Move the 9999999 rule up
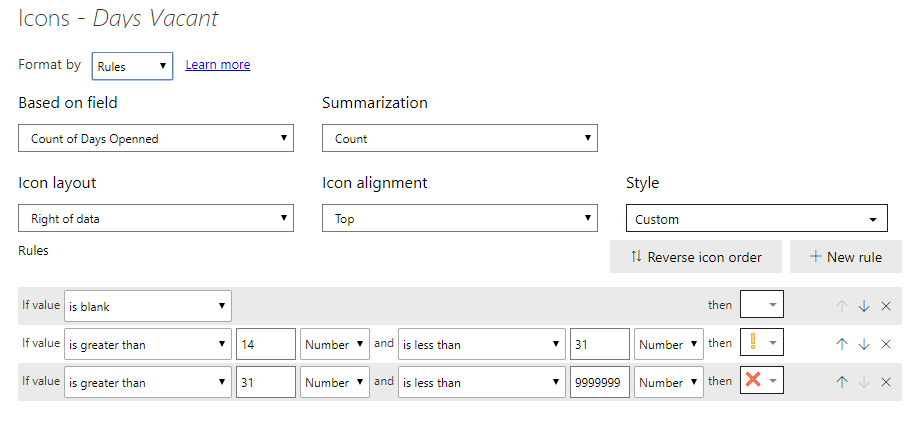The image size is (910, 425). (x=842, y=381)
